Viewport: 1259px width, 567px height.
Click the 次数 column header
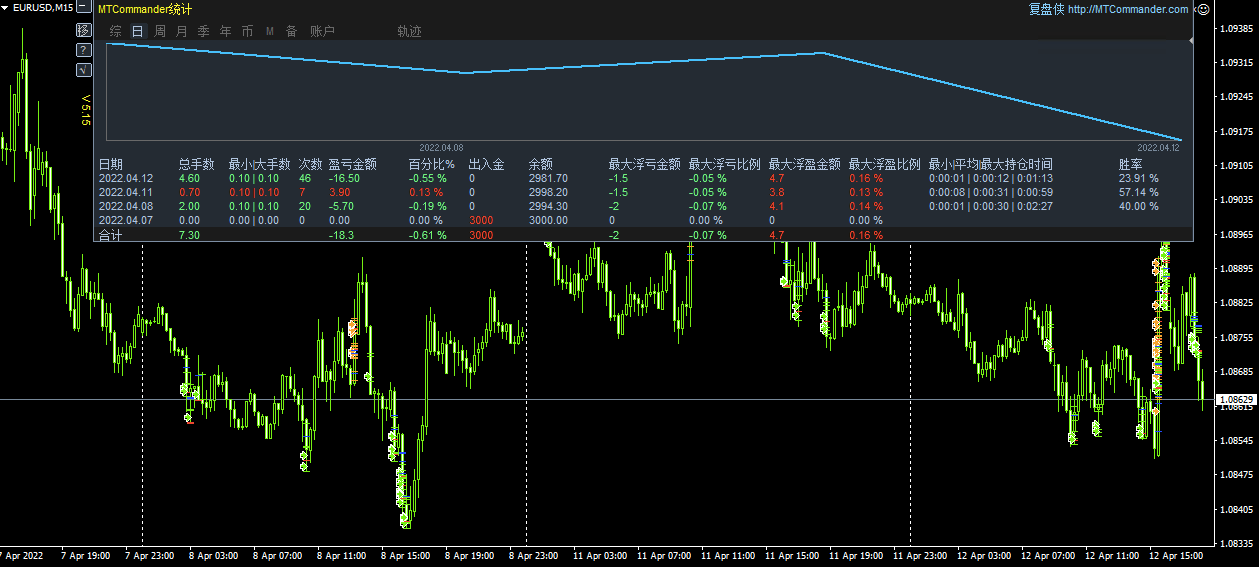pos(311,164)
